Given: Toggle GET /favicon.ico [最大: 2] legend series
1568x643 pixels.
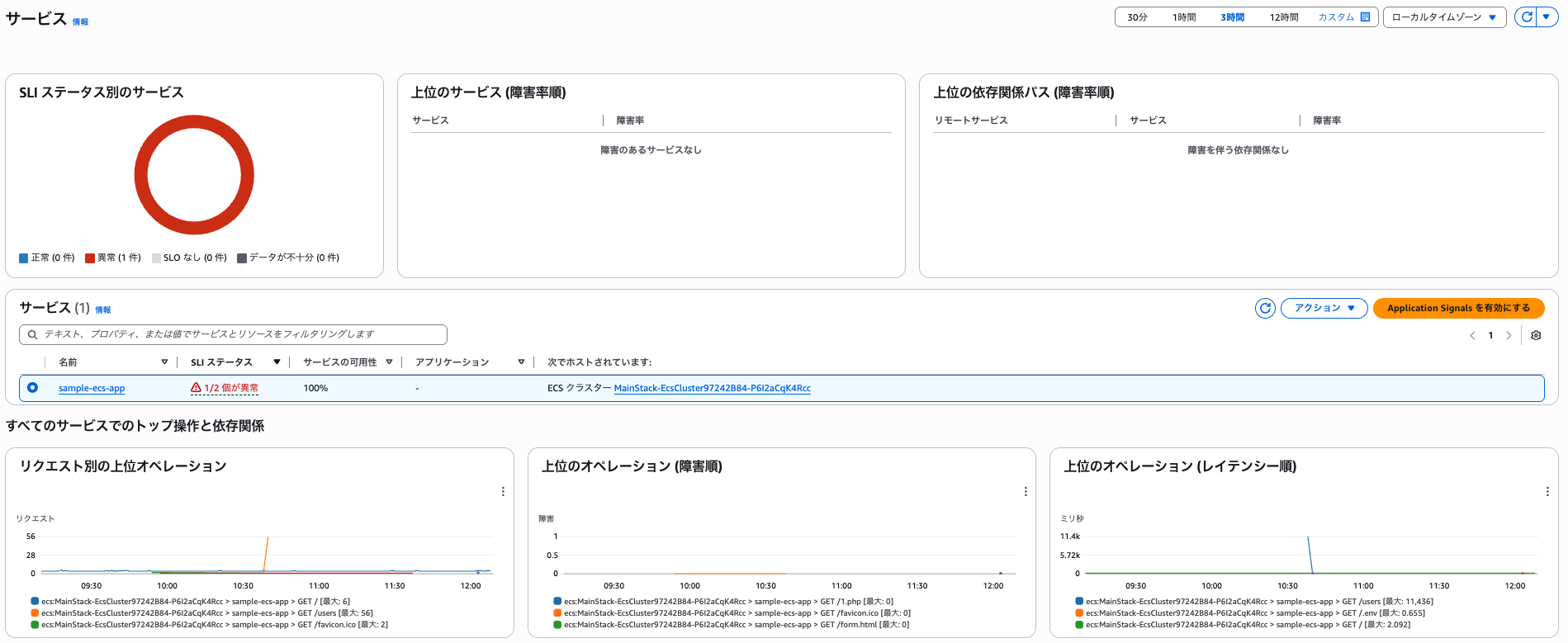Looking at the screenshot, I should tap(210, 625).
